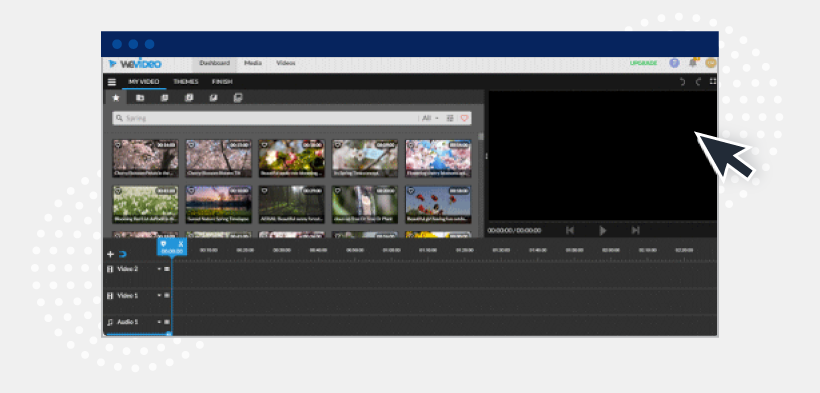Select the spring blossom on branch clip thumbnail

point(365,159)
